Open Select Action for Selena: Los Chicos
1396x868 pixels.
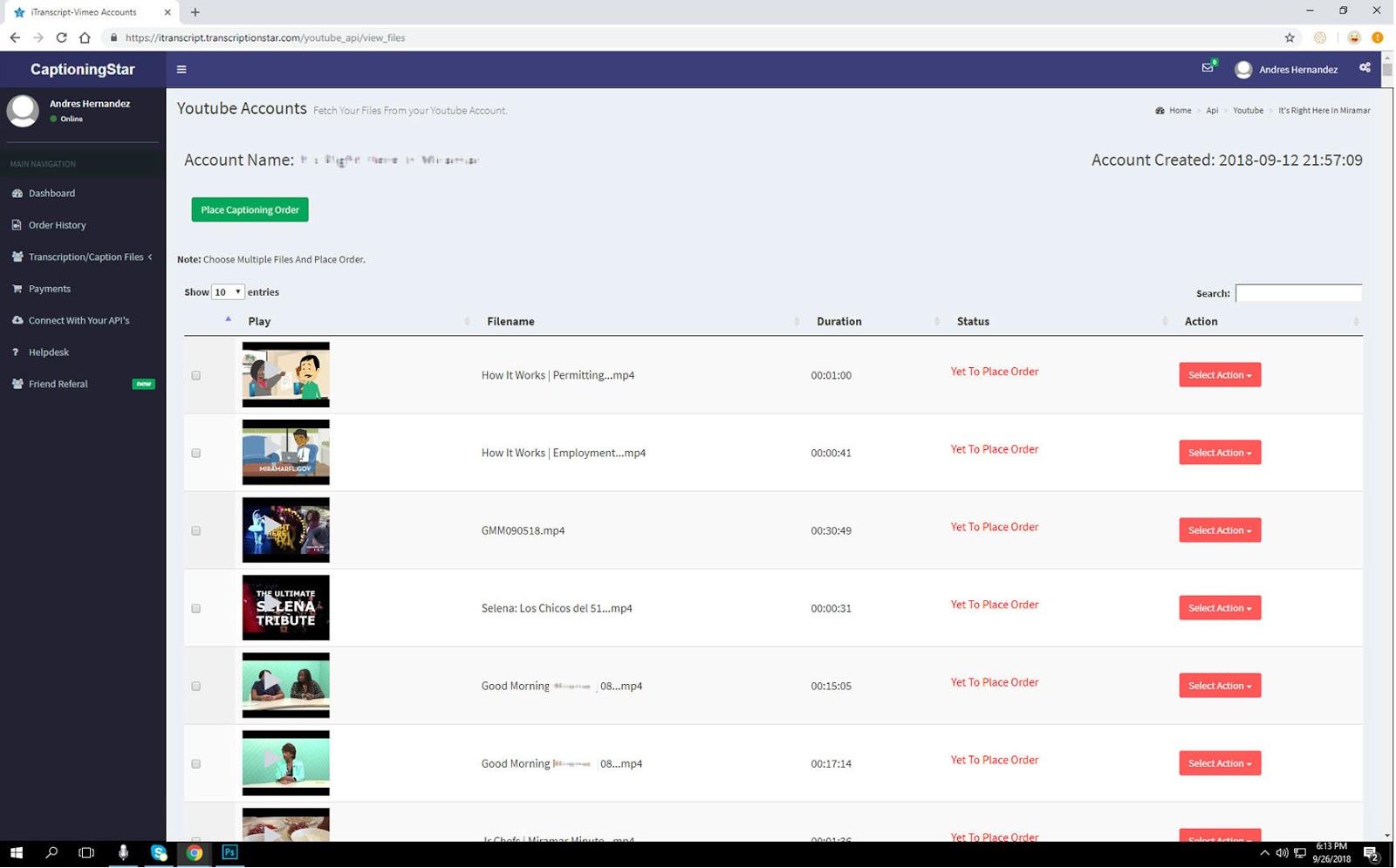pos(1221,608)
